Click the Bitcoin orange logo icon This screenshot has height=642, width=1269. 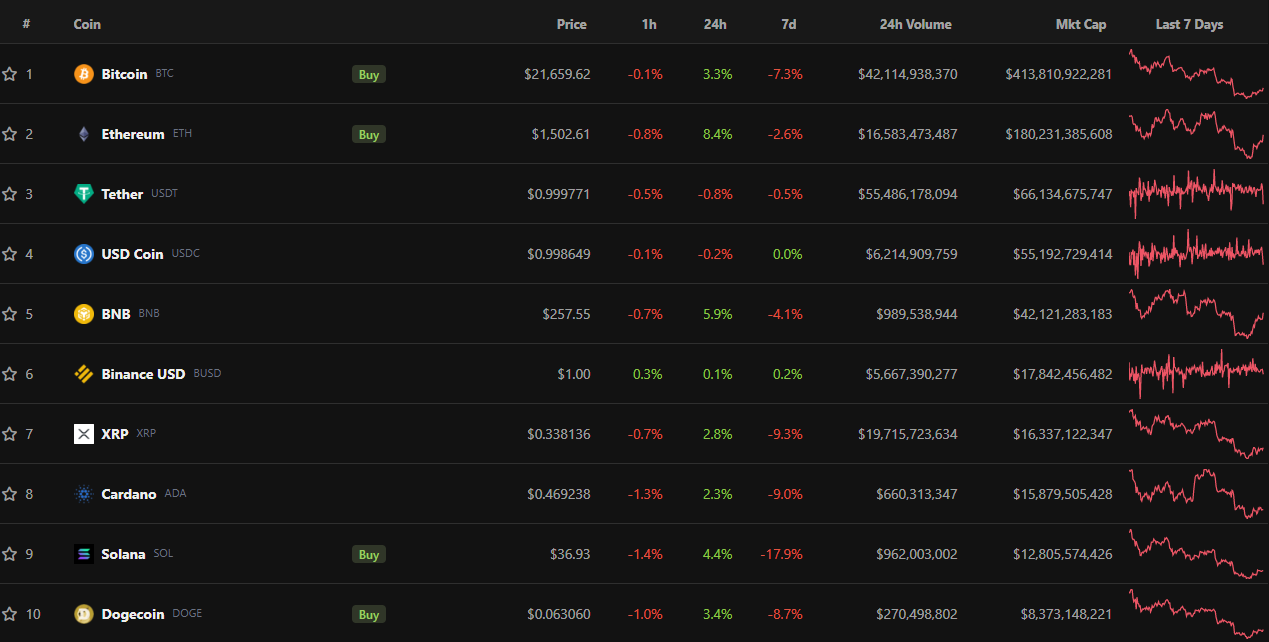click(84, 74)
